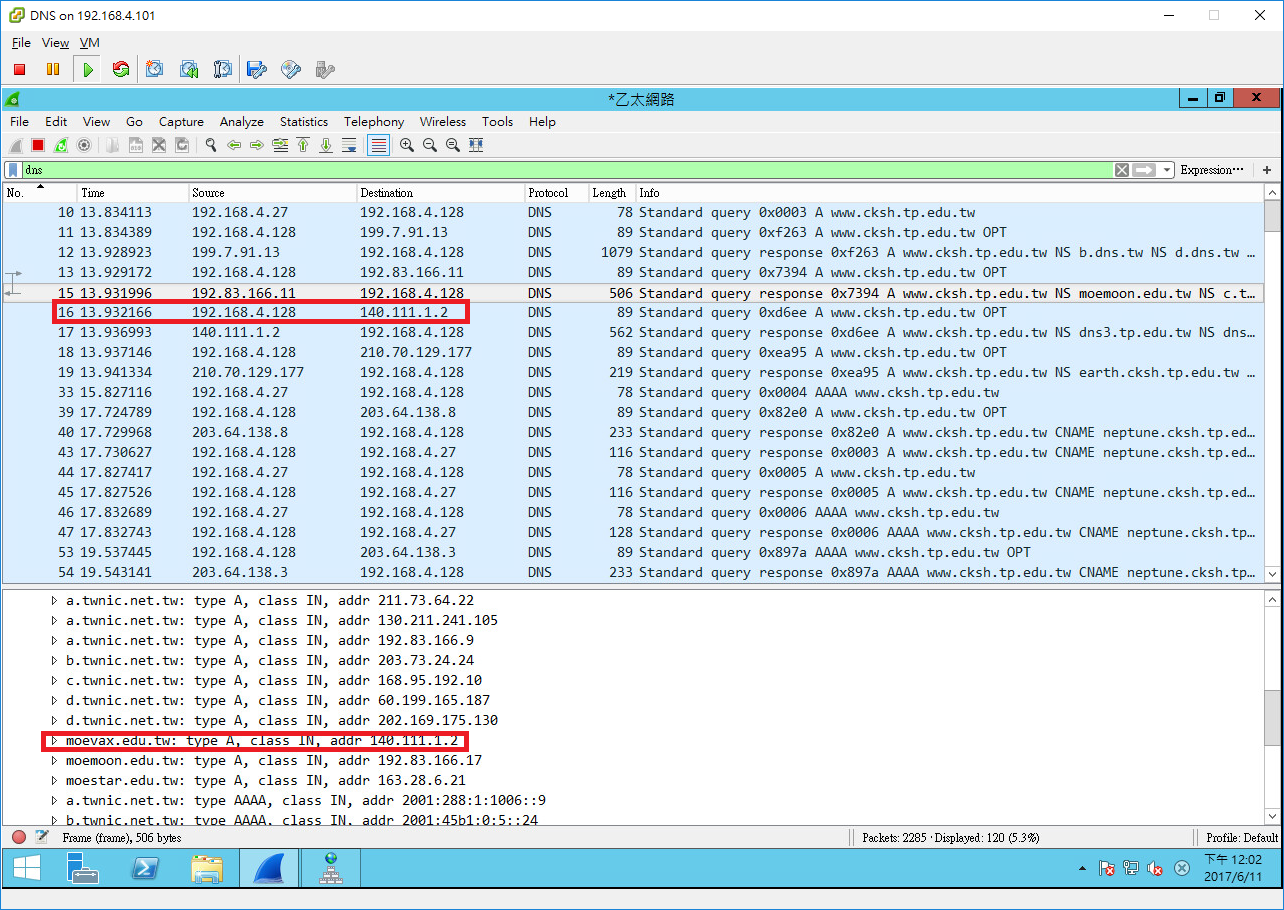The width and height of the screenshot is (1284, 910).
Task: Open Go to specified packet icon
Action: [x=280, y=145]
